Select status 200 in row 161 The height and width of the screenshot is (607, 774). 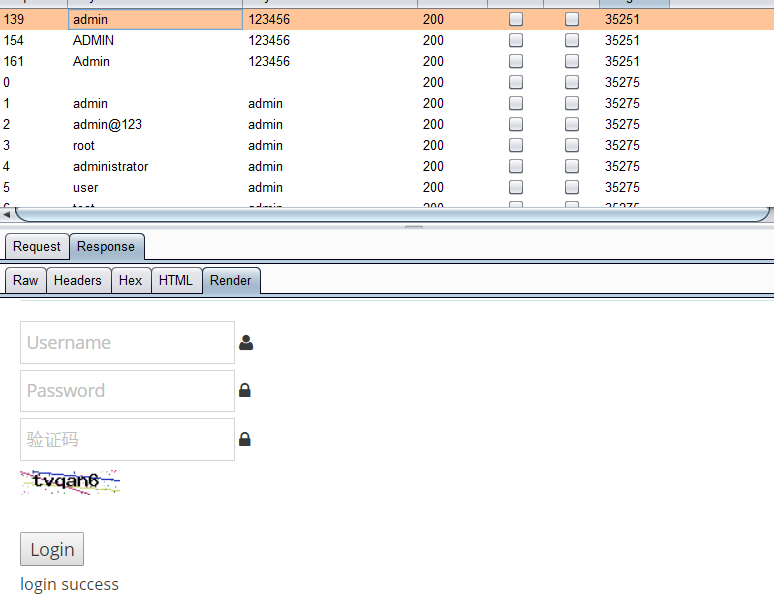point(452,61)
